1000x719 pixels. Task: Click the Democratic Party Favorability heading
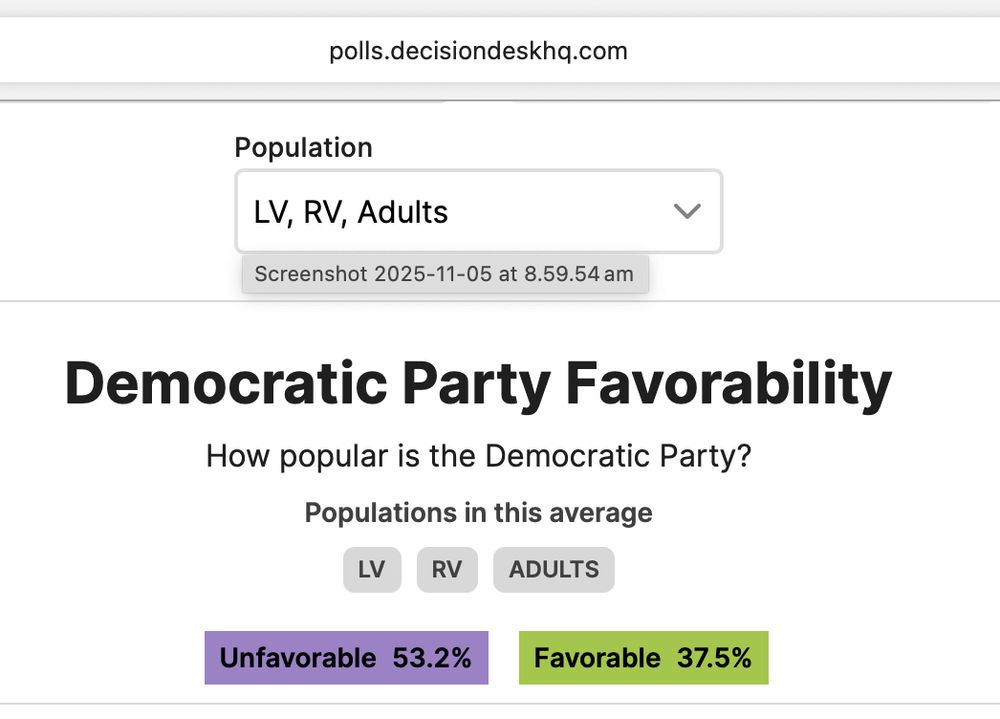[478, 383]
